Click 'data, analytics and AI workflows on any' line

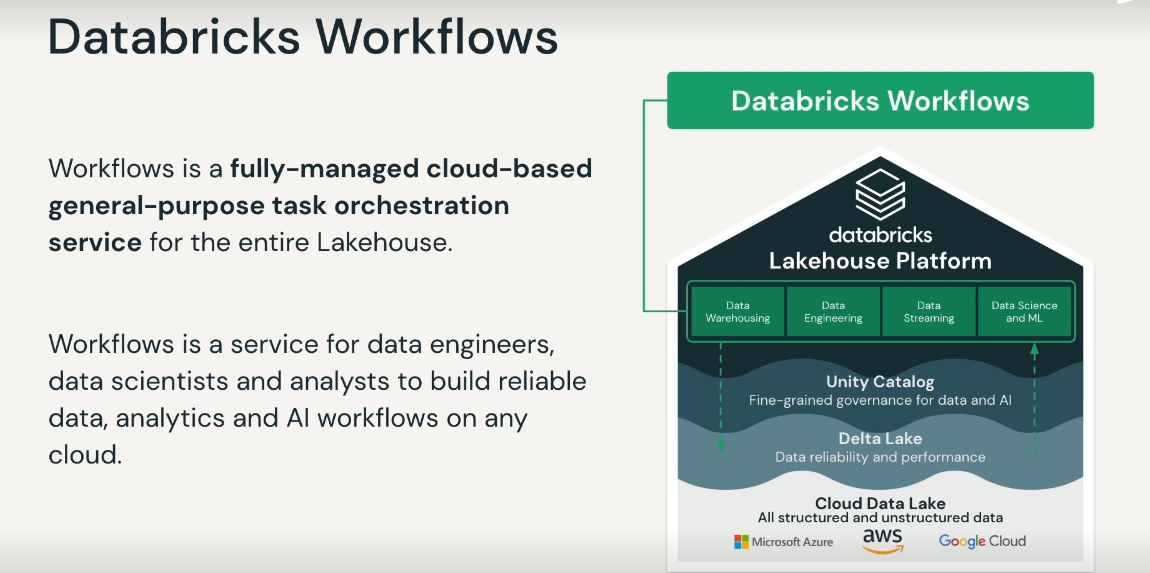288,418
